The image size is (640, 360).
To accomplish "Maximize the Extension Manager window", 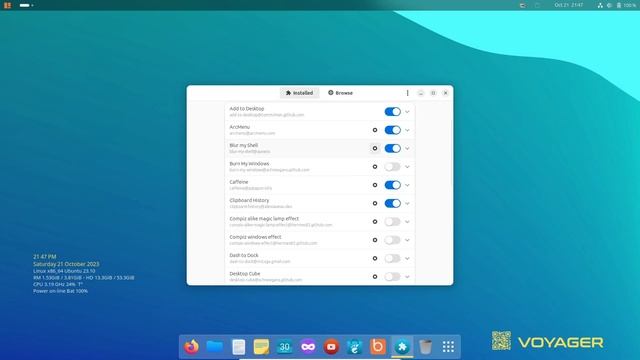I will click(x=433, y=93).
